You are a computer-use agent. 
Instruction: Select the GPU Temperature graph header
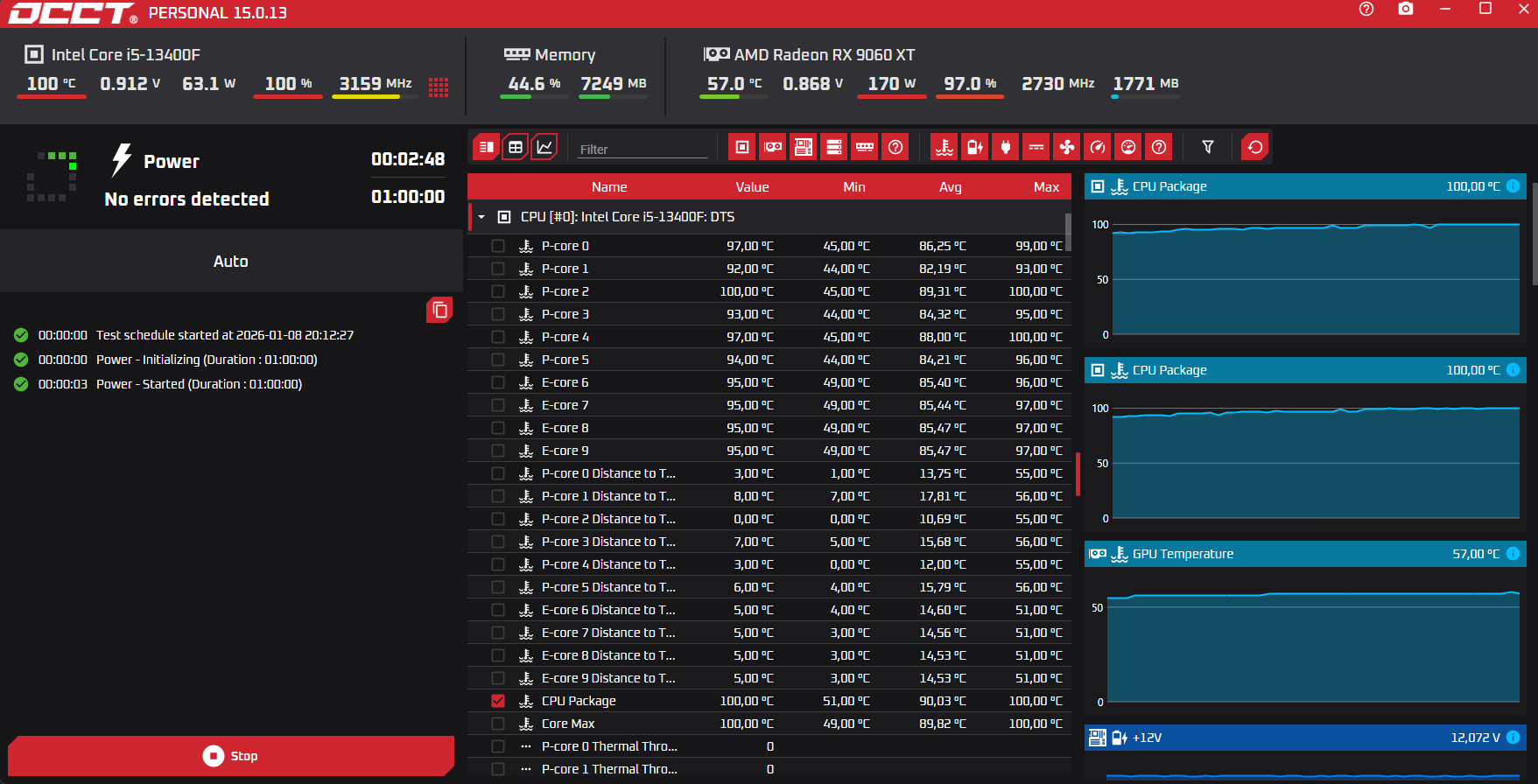pos(1305,554)
